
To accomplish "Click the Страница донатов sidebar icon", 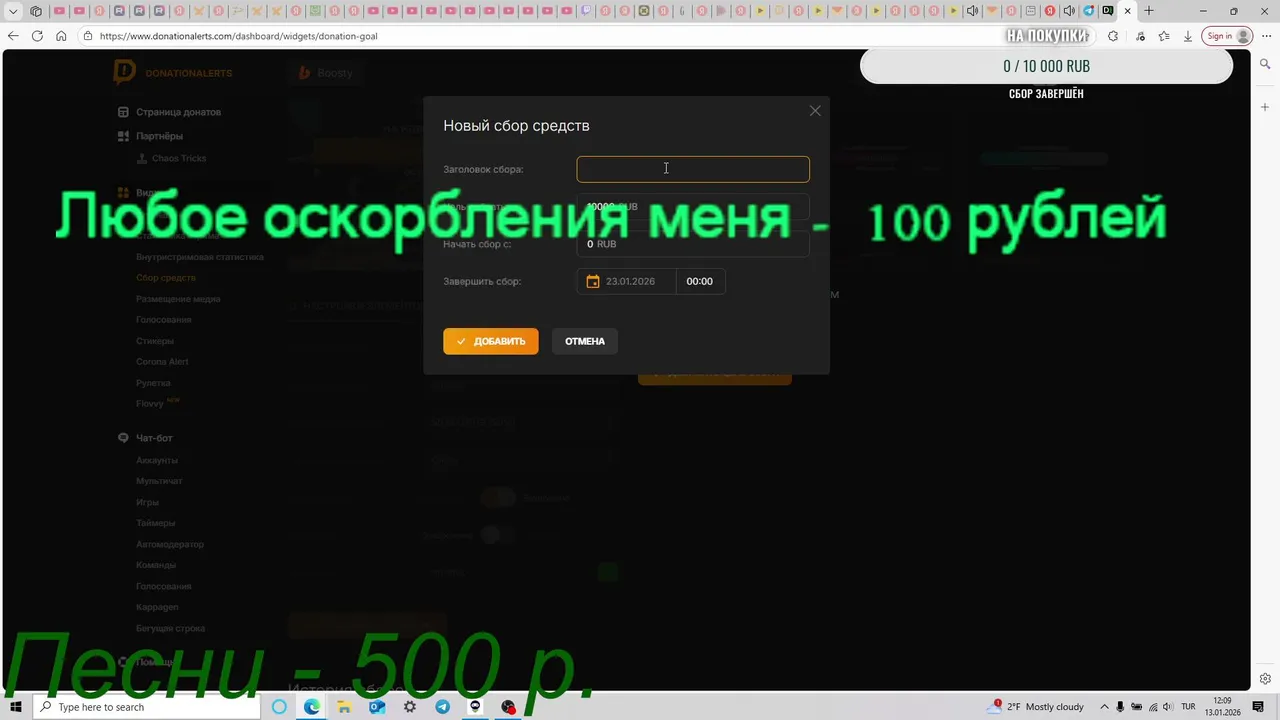I will pyautogui.click(x=123, y=112).
